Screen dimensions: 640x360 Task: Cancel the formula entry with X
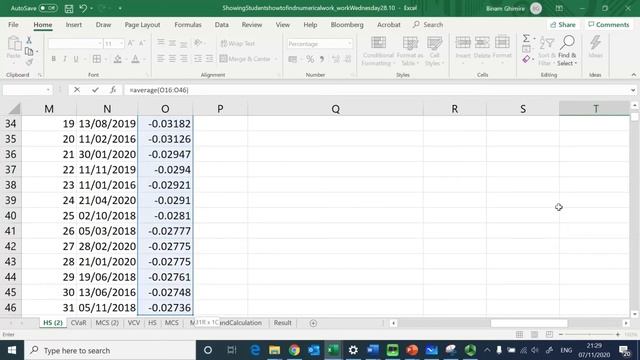click(77, 90)
